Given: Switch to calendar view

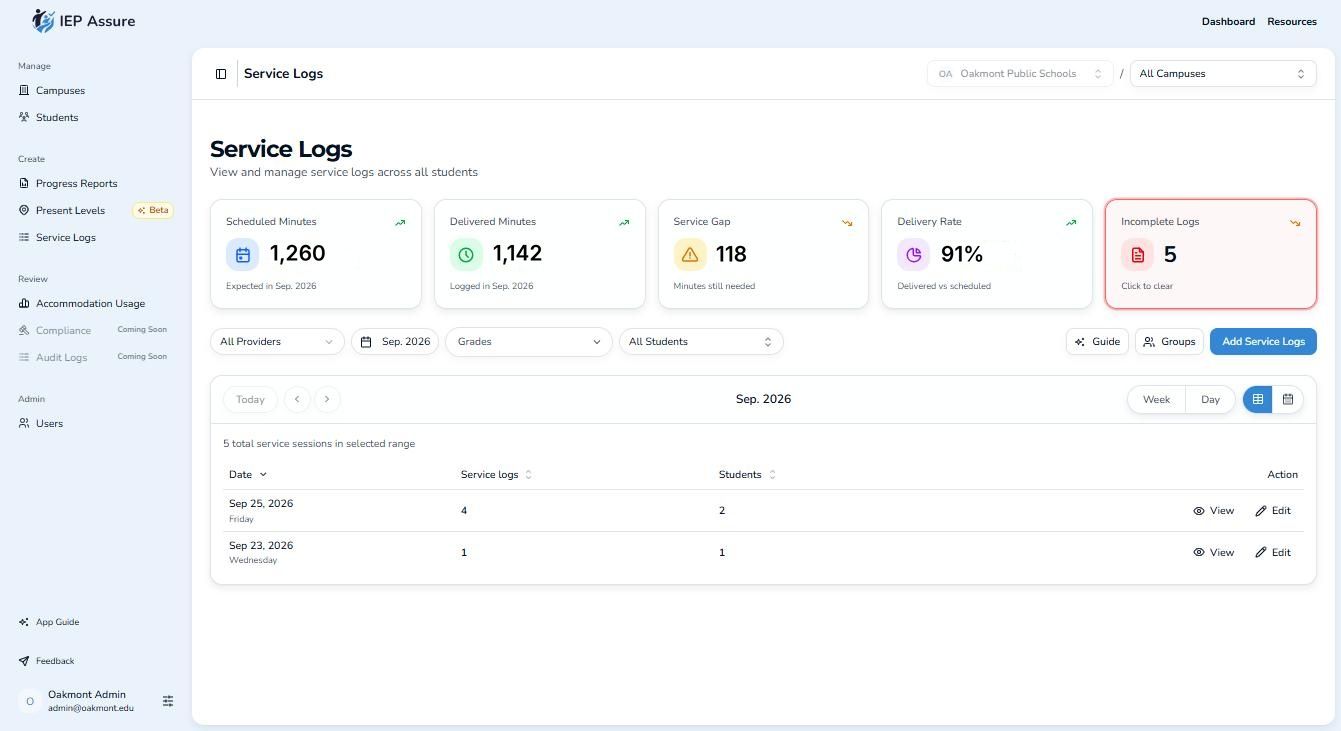Looking at the screenshot, I should click(1288, 399).
